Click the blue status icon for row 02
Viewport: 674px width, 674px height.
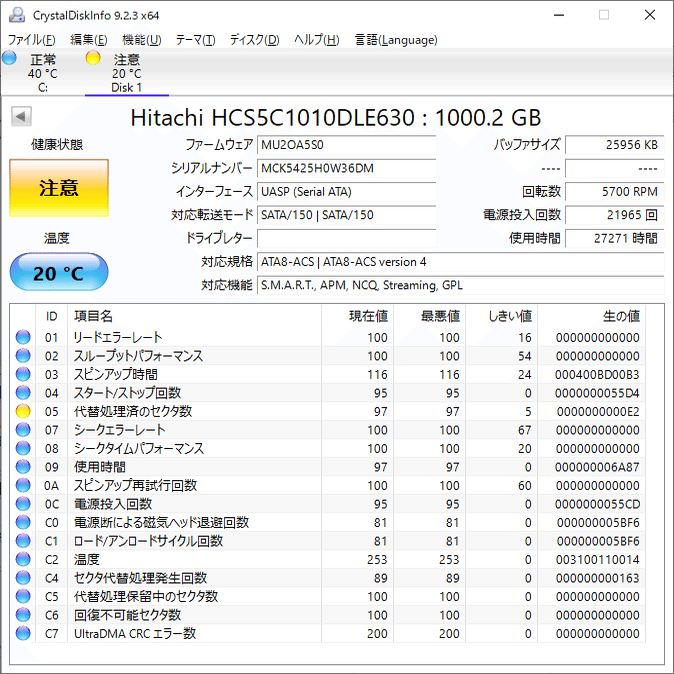pos(23,356)
